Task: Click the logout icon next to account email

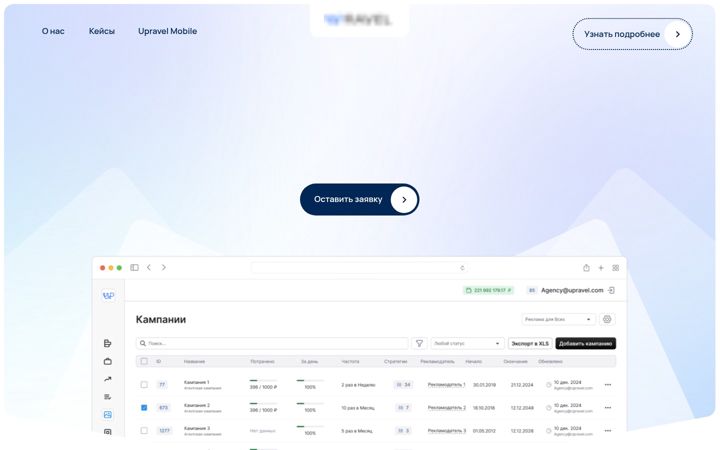Action: pyautogui.click(x=611, y=290)
